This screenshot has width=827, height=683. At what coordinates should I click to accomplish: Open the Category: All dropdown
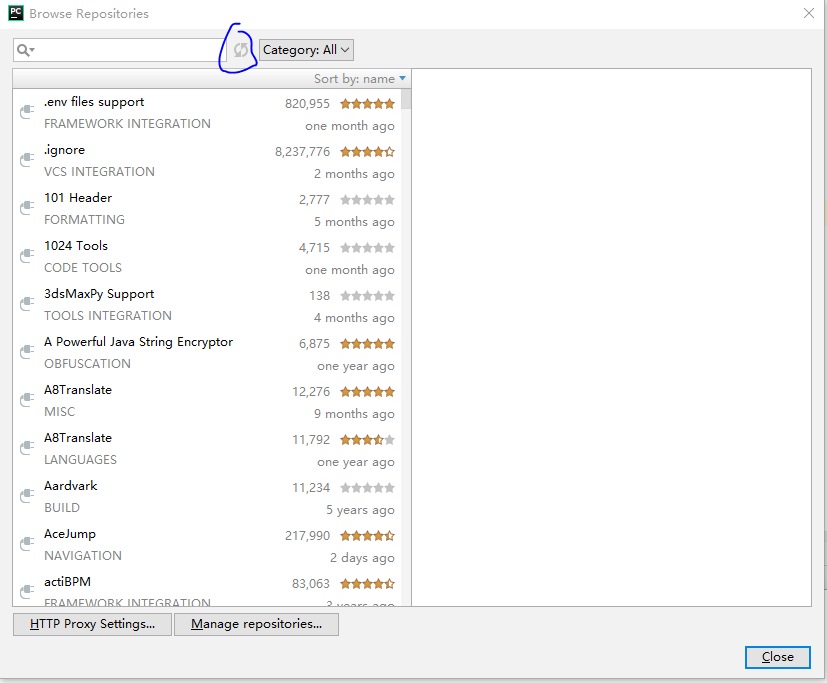306,50
